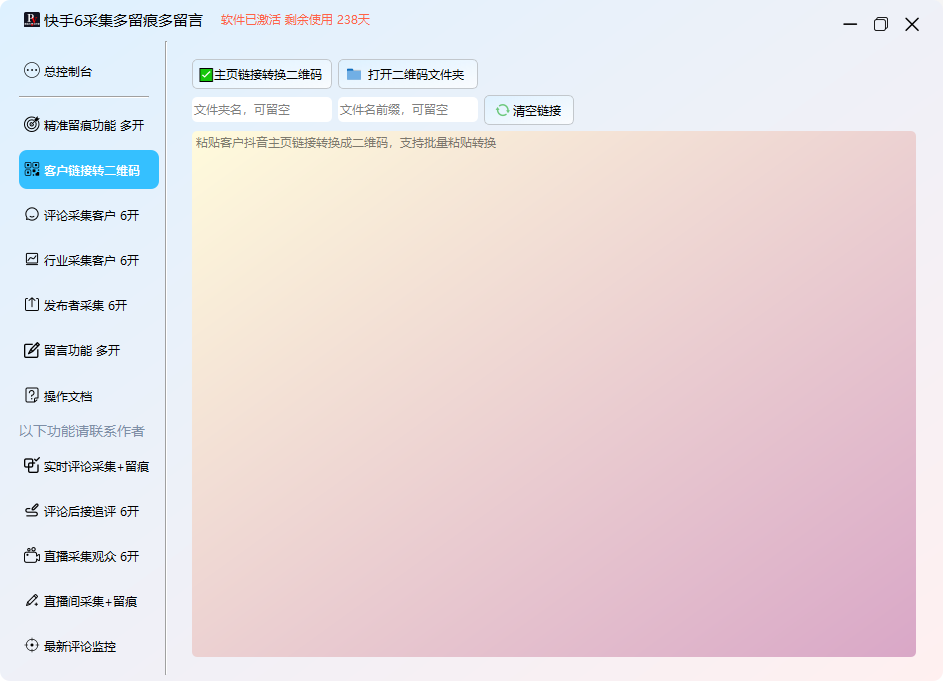
Task: Click inside the large link paste text area
Action: coord(553,400)
